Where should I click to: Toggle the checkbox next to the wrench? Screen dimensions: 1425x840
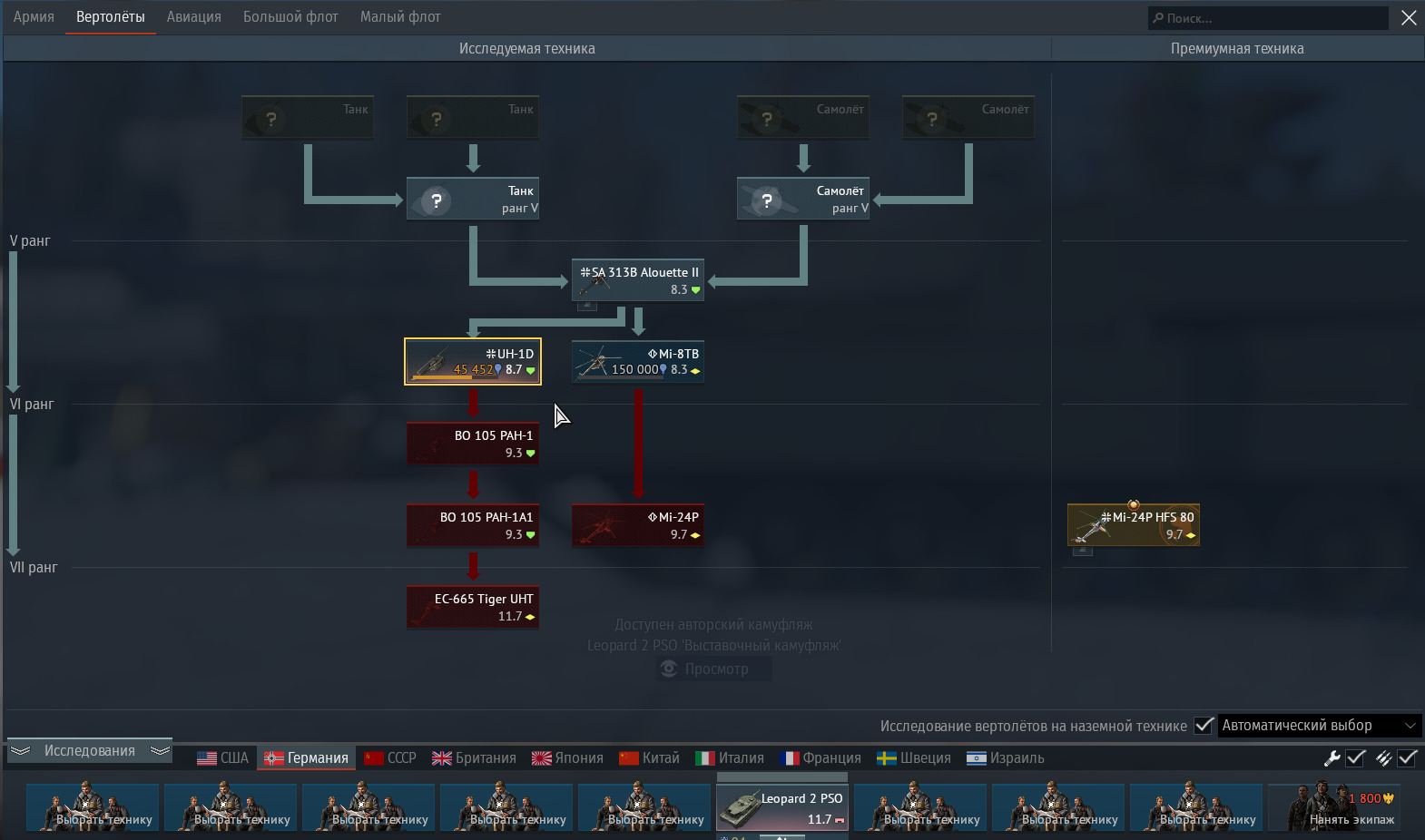click(1356, 757)
